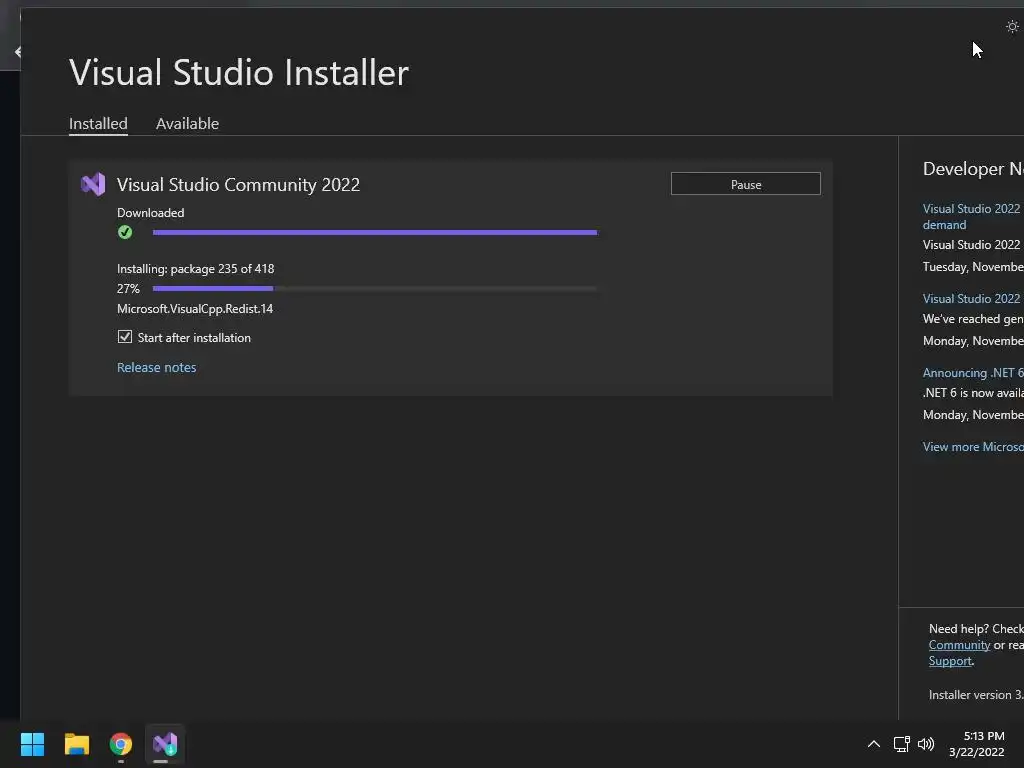This screenshot has height=768, width=1024.
Task: Open the Release notes link
Action: [157, 367]
